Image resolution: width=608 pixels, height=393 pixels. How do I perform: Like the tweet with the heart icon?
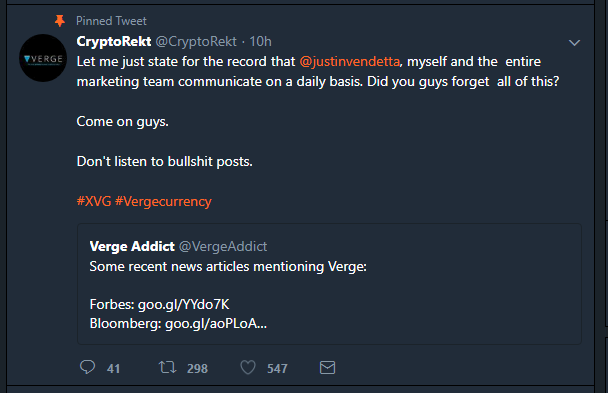coord(248,367)
